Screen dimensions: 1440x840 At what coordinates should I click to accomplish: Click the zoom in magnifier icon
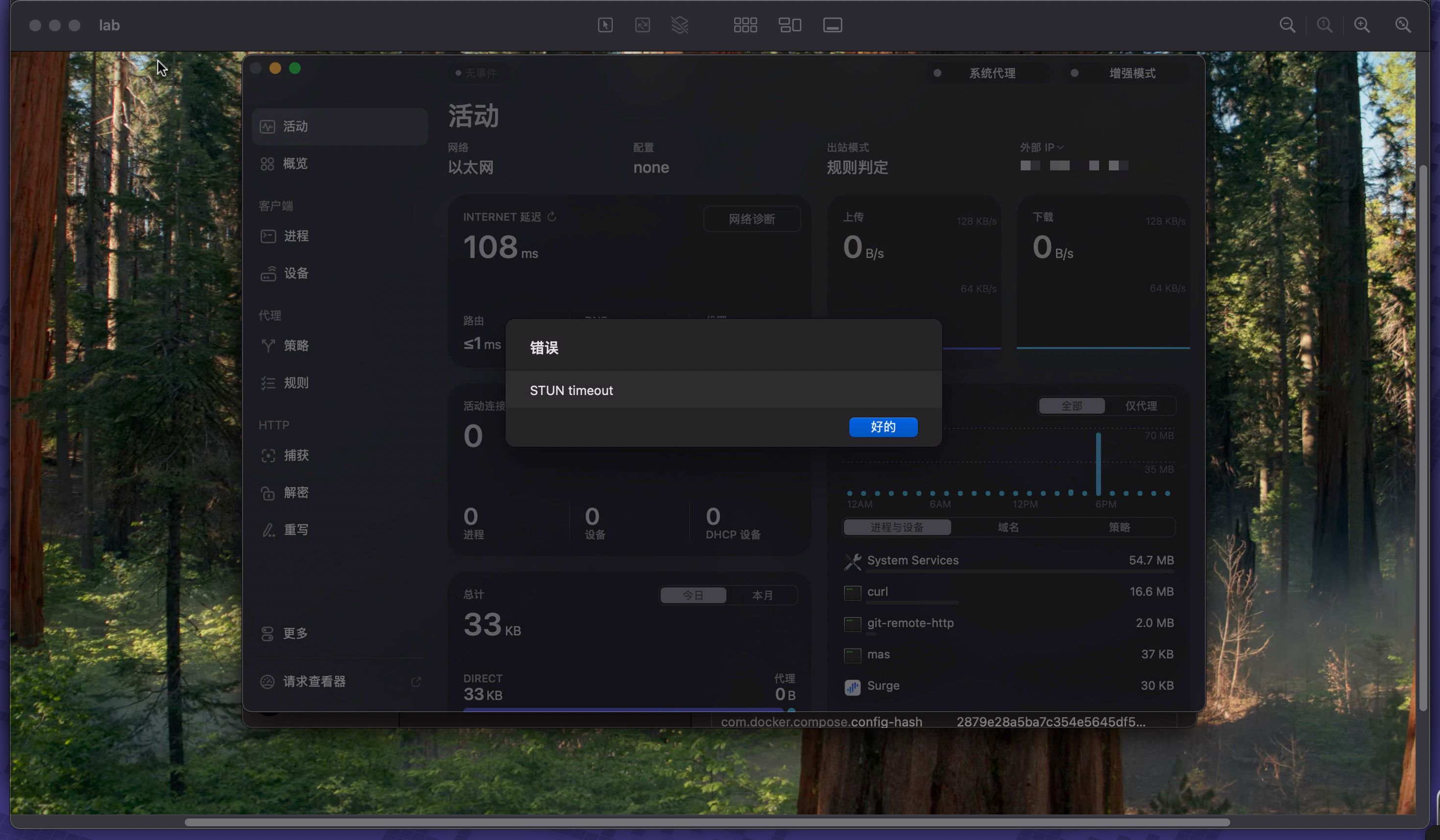(x=1362, y=25)
